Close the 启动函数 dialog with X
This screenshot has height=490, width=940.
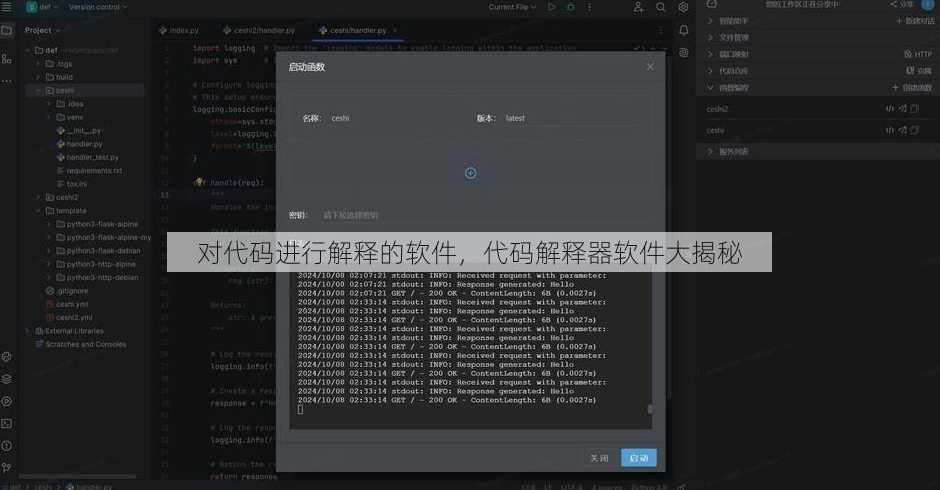point(650,67)
